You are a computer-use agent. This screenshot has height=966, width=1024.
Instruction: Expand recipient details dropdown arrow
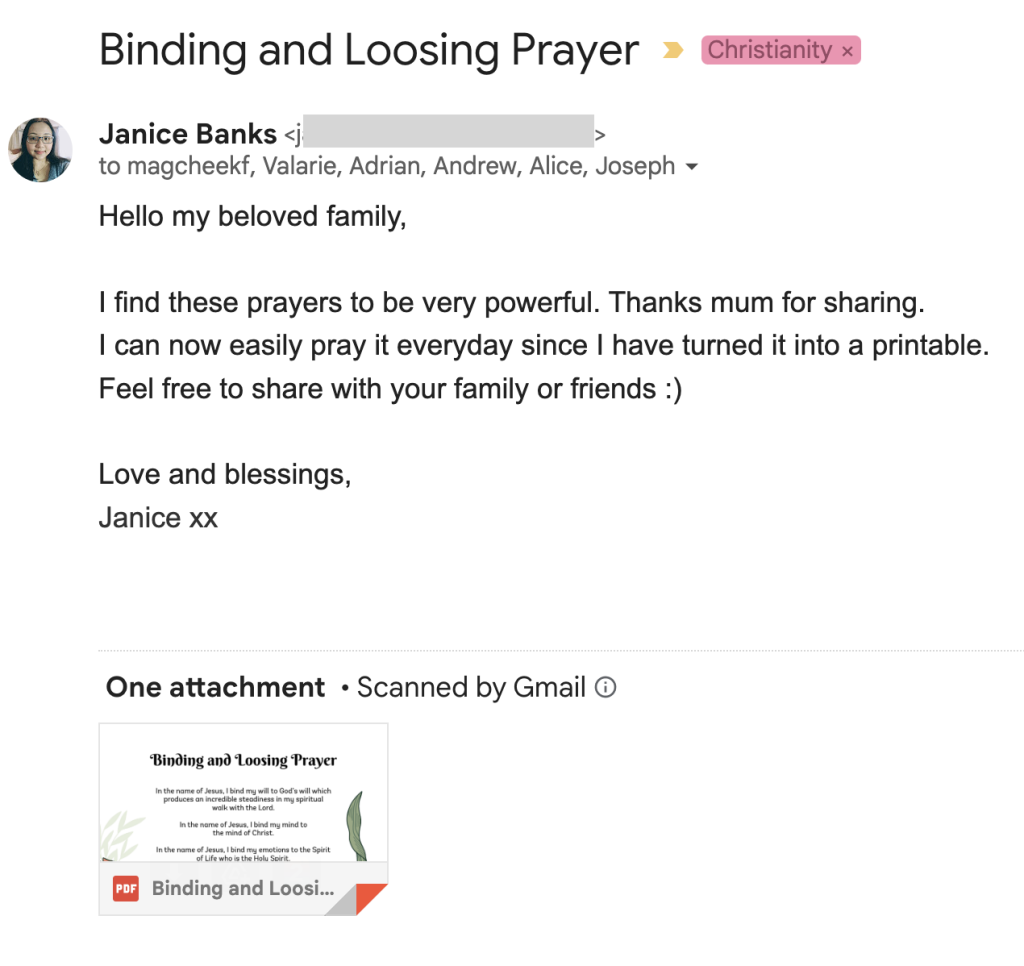coord(692,167)
